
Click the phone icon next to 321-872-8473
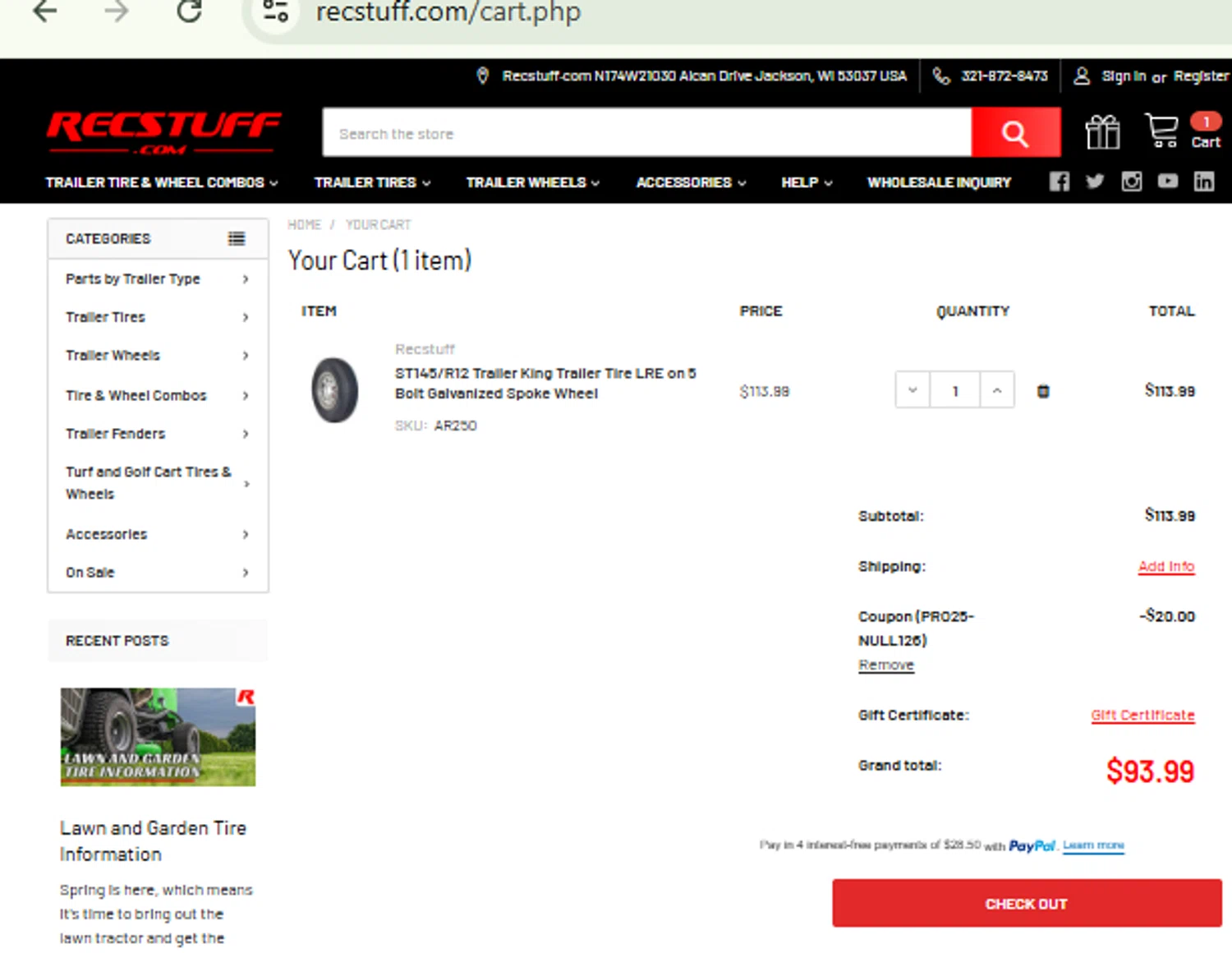coord(941,76)
